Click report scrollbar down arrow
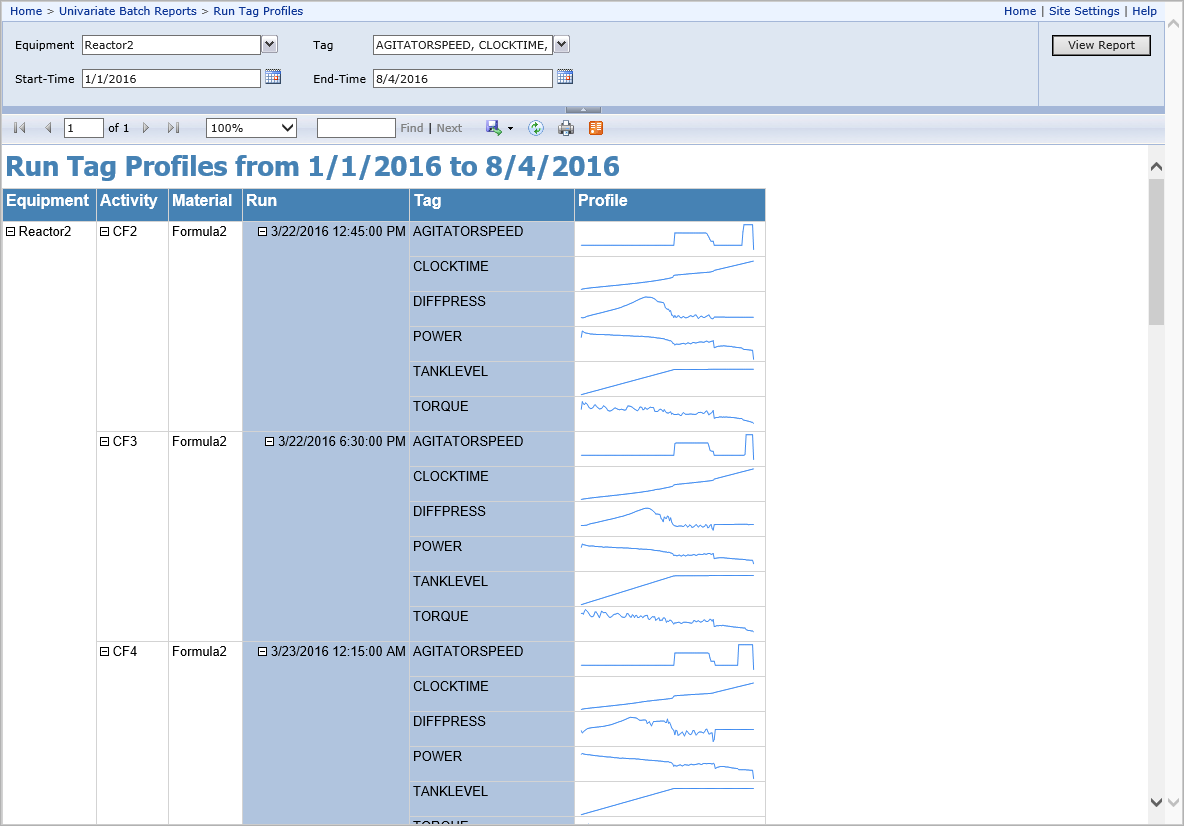Screen dimensions: 1184x826 click(1156, 803)
